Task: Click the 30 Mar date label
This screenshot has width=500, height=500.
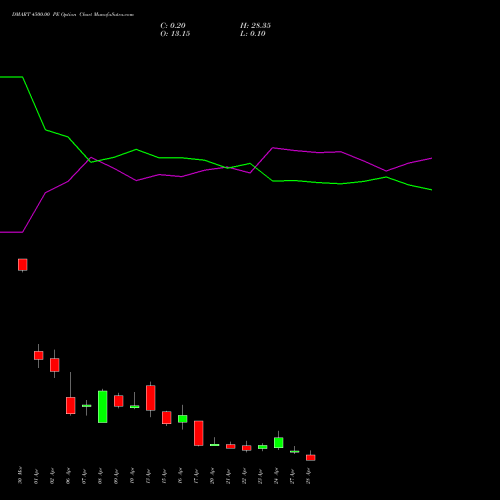Action: point(20,475)
